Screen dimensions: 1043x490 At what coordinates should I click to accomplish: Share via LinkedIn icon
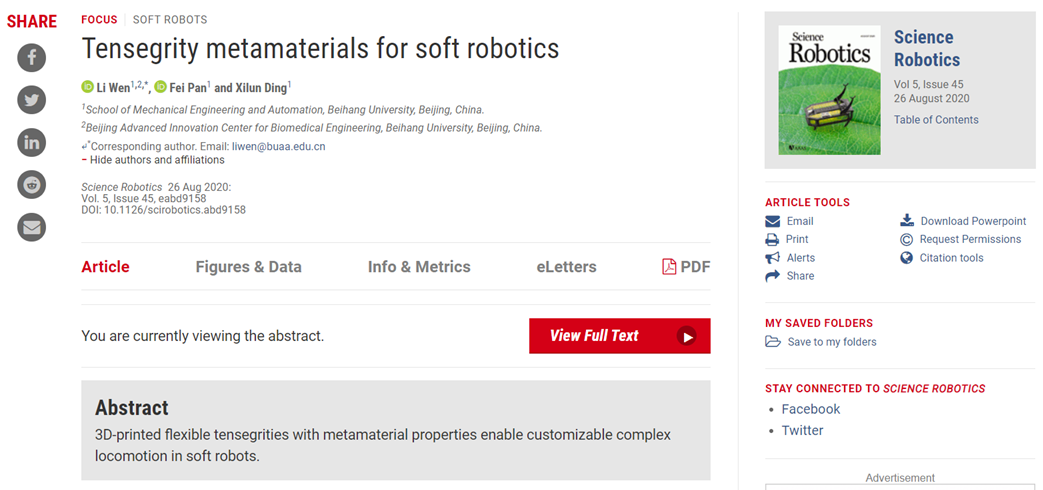(x=32, y=142)
